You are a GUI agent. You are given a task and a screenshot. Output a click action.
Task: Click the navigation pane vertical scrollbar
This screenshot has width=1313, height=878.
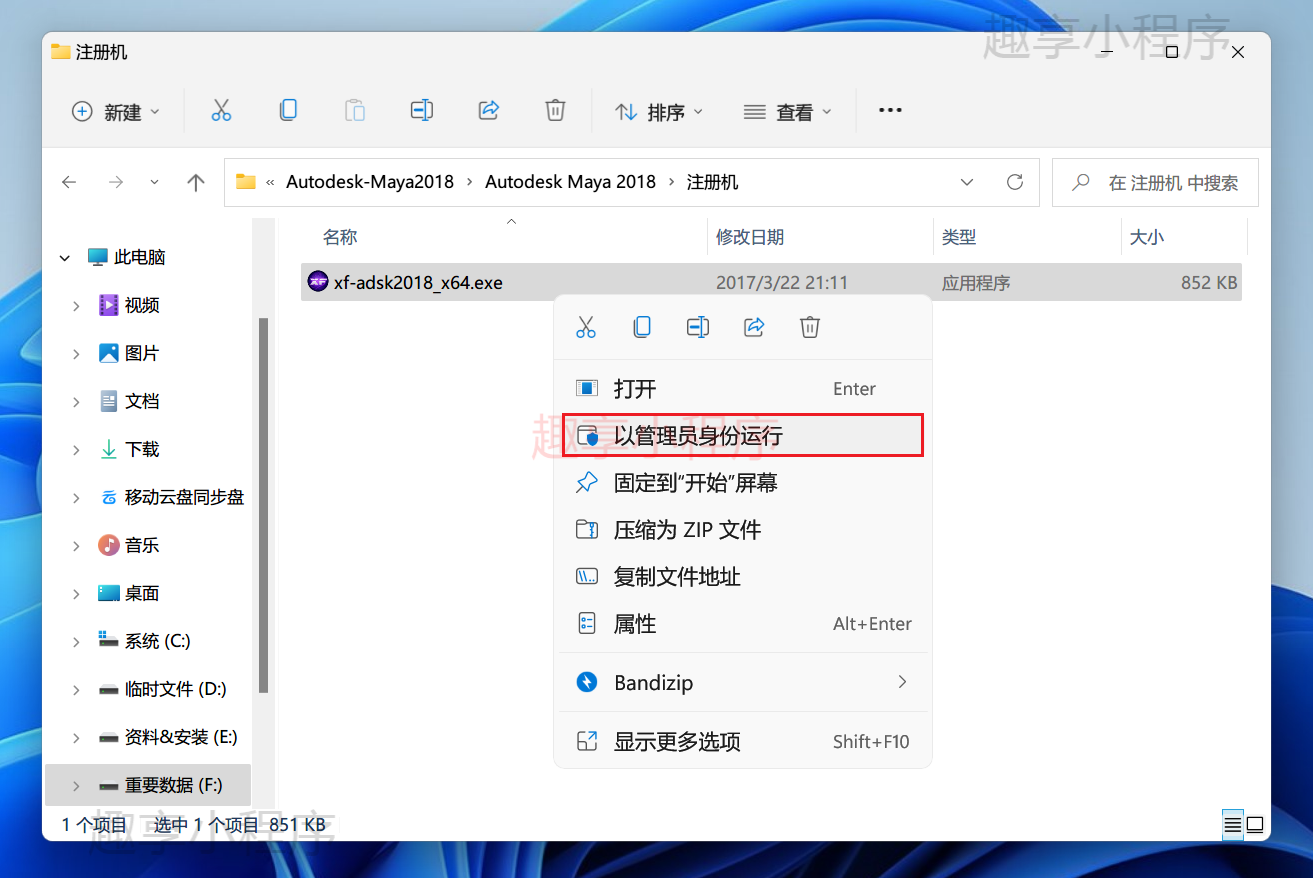(263, 505)
